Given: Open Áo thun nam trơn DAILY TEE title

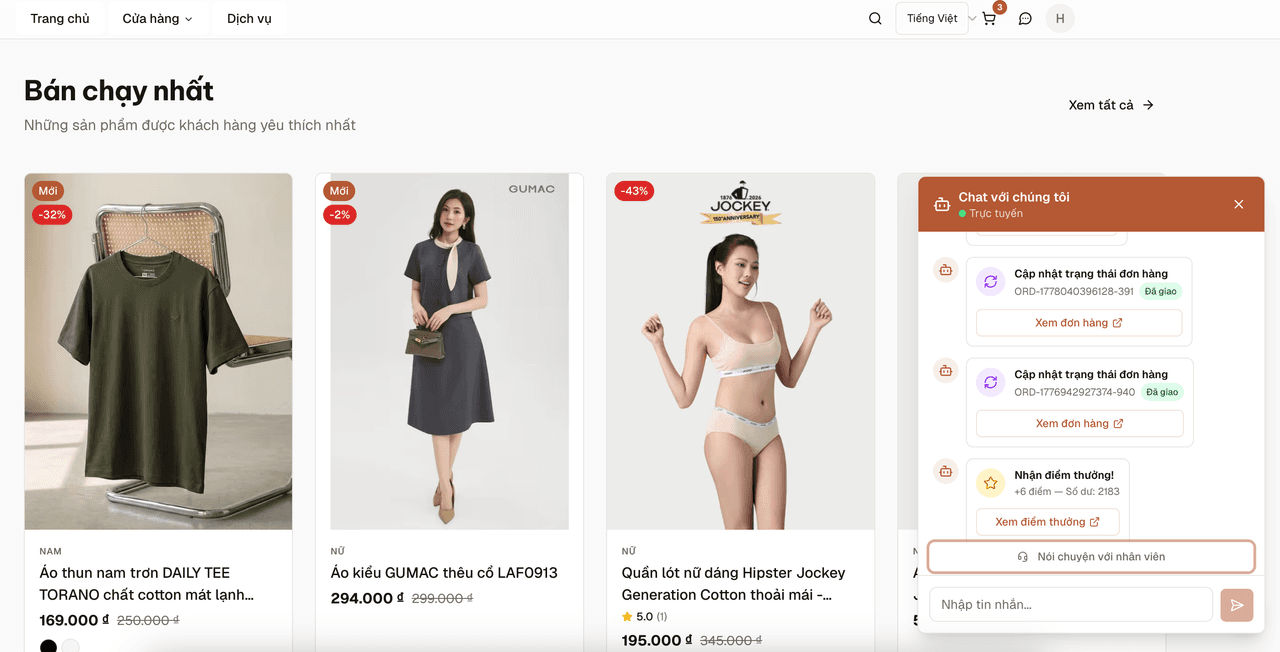Looking at the screenshot, I should (x=147, y=584).
